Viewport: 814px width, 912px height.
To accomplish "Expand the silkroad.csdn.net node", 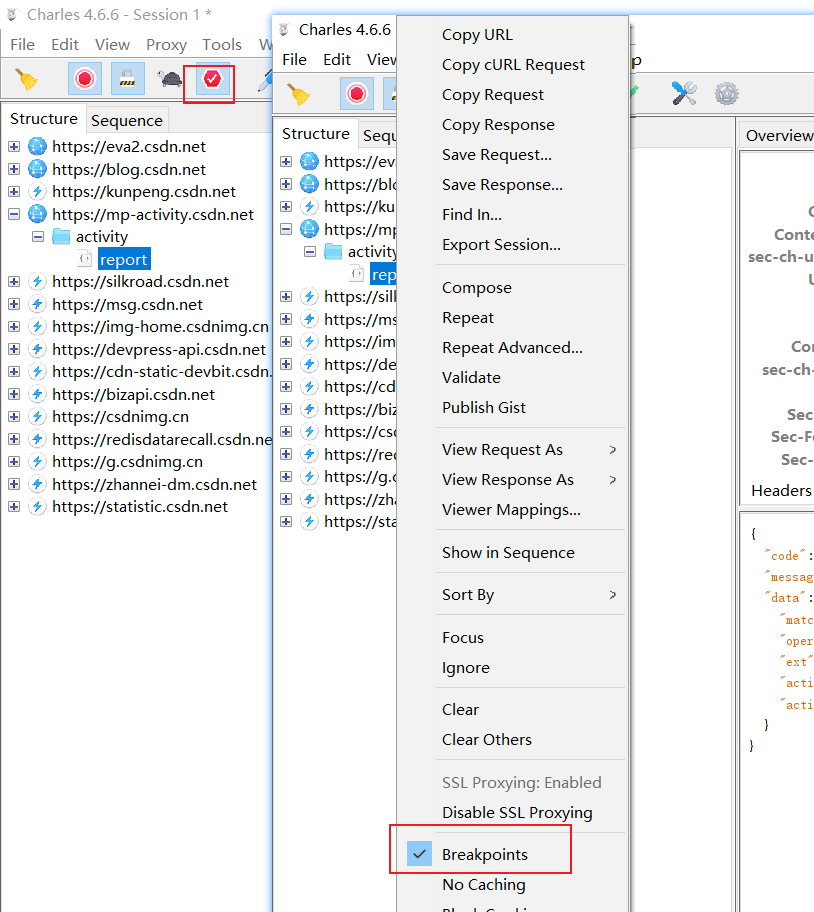I will pos(14,282).
